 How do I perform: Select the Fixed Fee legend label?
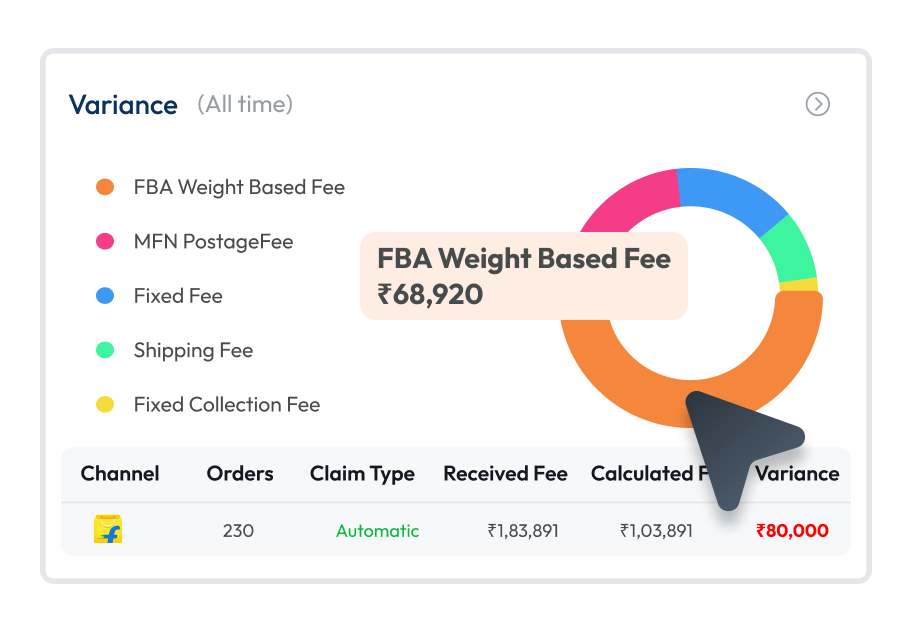coord(178,296)
